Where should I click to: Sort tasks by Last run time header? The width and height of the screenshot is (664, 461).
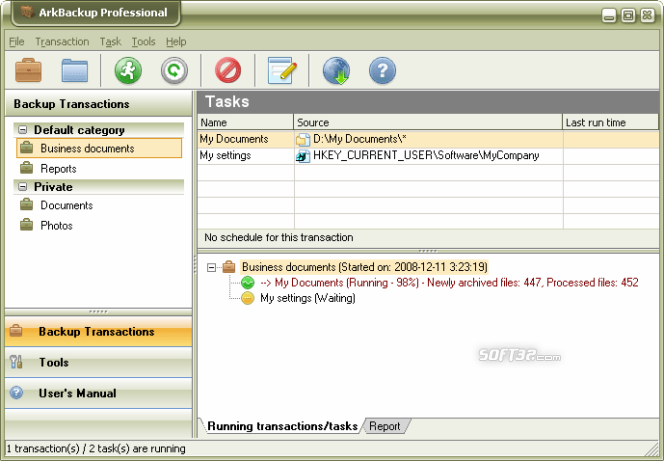pos(611,122)
